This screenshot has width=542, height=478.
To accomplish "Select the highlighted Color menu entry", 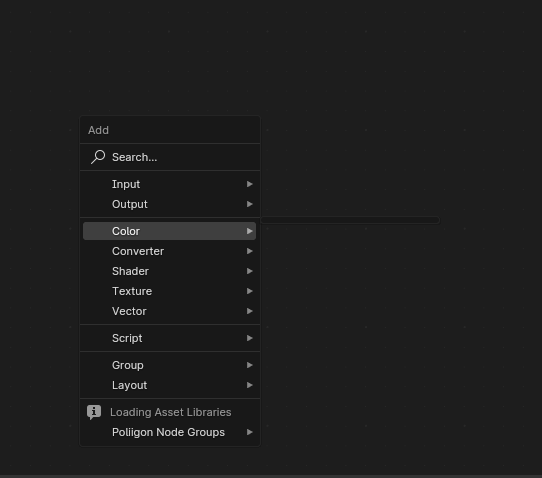I will (x=169, y=231).
